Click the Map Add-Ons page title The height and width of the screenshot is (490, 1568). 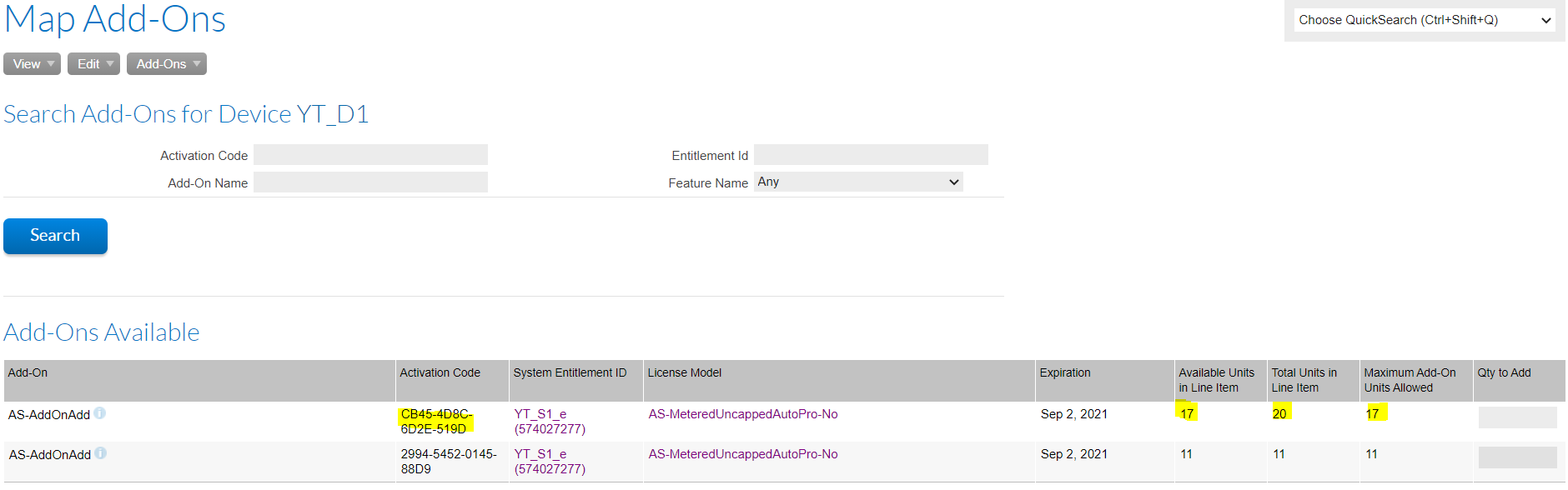pyautogui.click(x=115, y=19)
